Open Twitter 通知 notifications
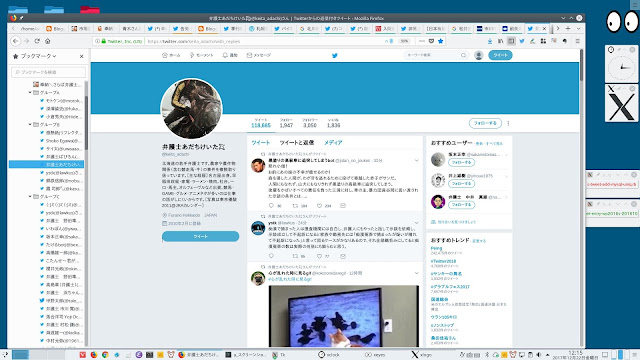The width and height of the screenshot is (640, 360). [230, 55]
